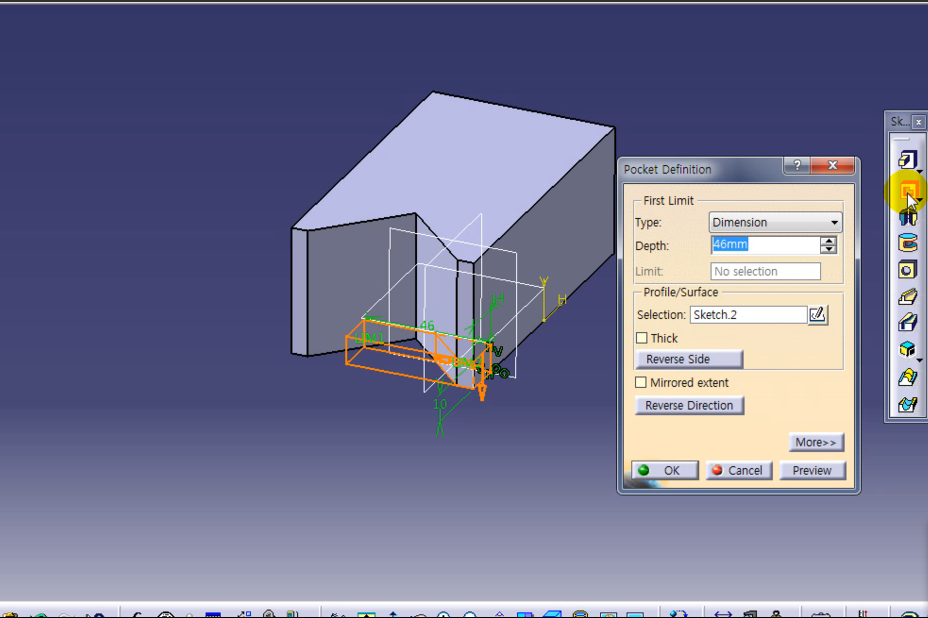Viewport: 928px width, 618px height.
Task: Increase Depth using the spinner up arrow
Action: 828,241
